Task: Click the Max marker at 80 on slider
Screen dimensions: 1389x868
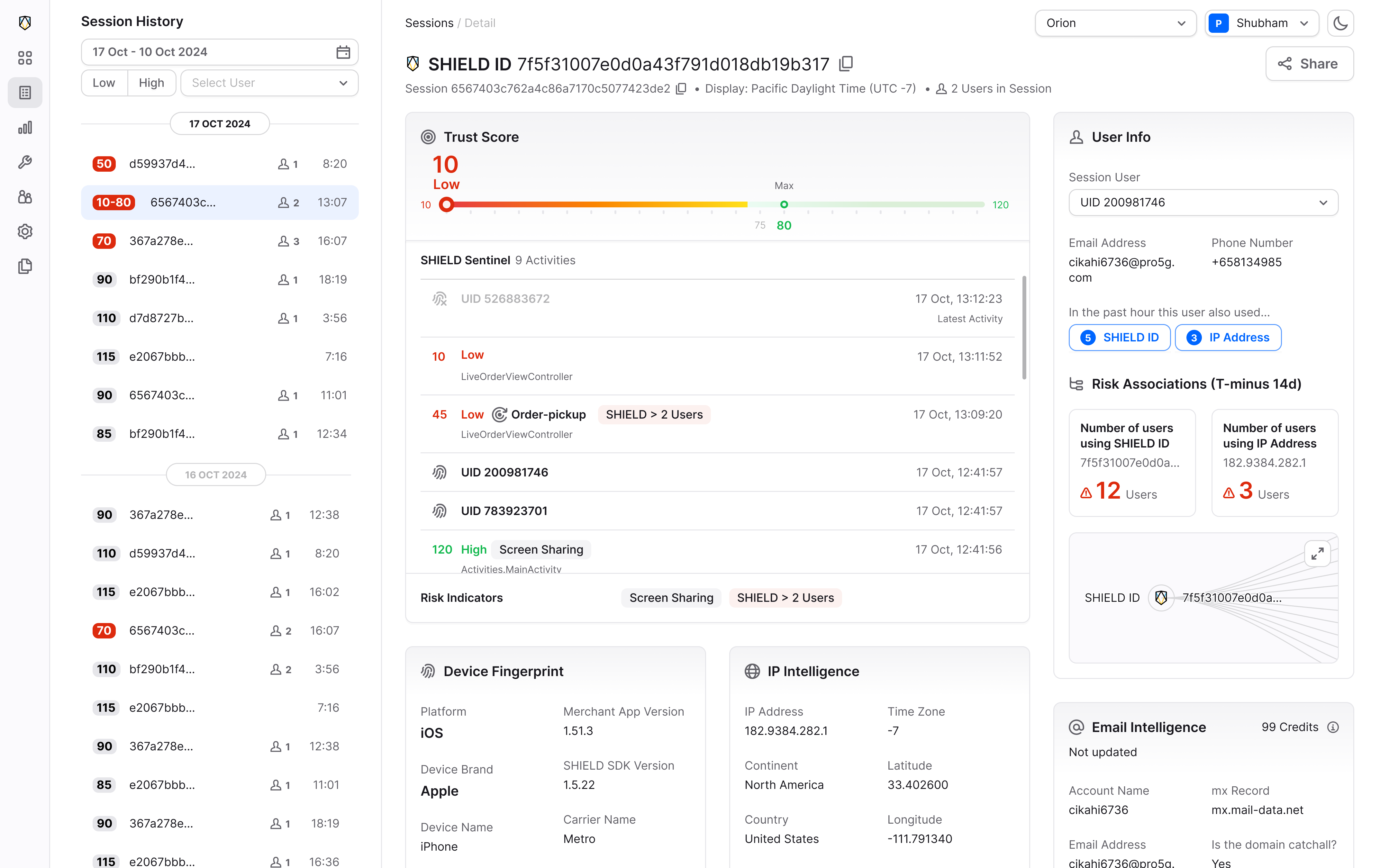Action: coord(784,204)
